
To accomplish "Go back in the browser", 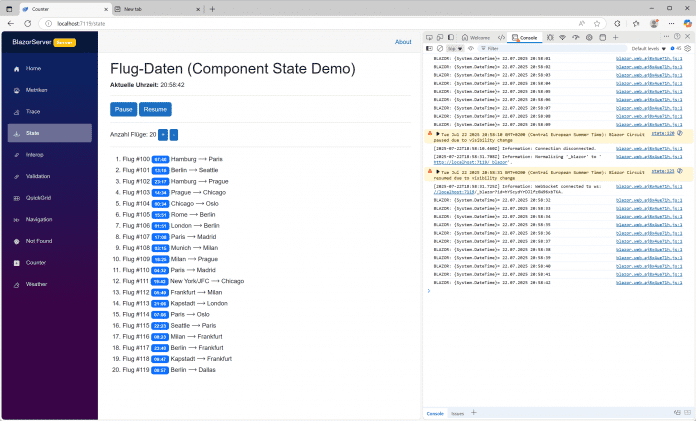I will 11,24.
